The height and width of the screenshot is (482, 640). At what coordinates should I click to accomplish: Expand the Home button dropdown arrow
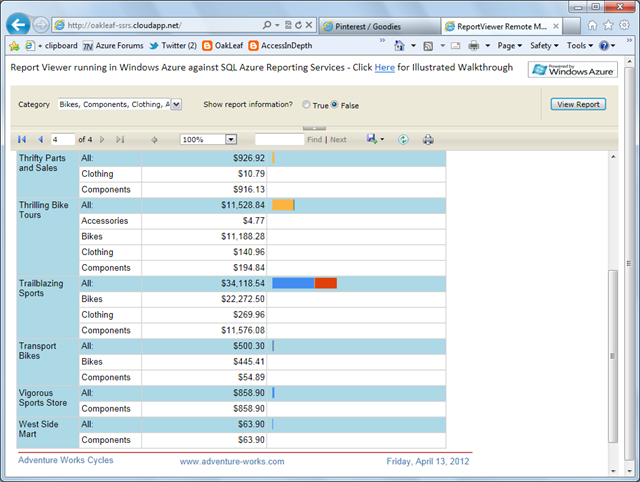tap(413, 46)
